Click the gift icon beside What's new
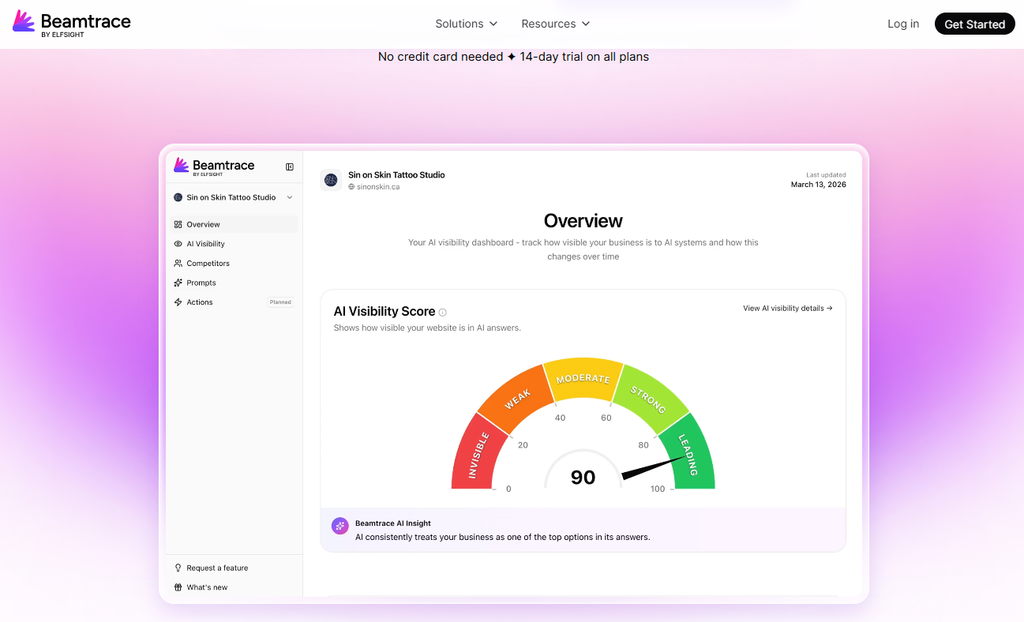The image size is (1024, 622). (178, 587)
